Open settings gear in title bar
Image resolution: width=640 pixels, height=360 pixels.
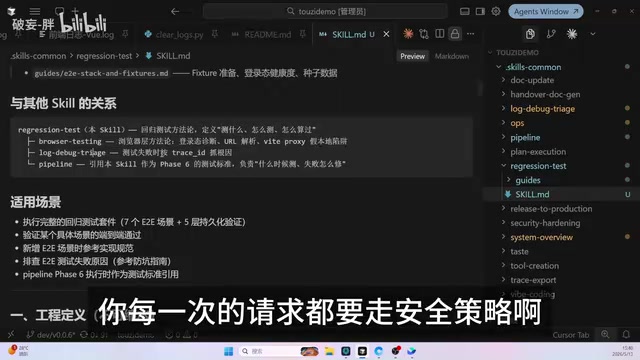(x=496, y=11)
